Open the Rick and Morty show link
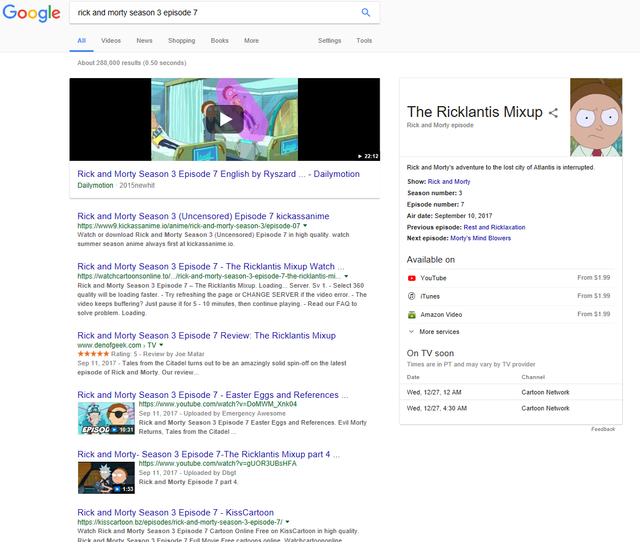The image size is (640, 542). (449, 182)
